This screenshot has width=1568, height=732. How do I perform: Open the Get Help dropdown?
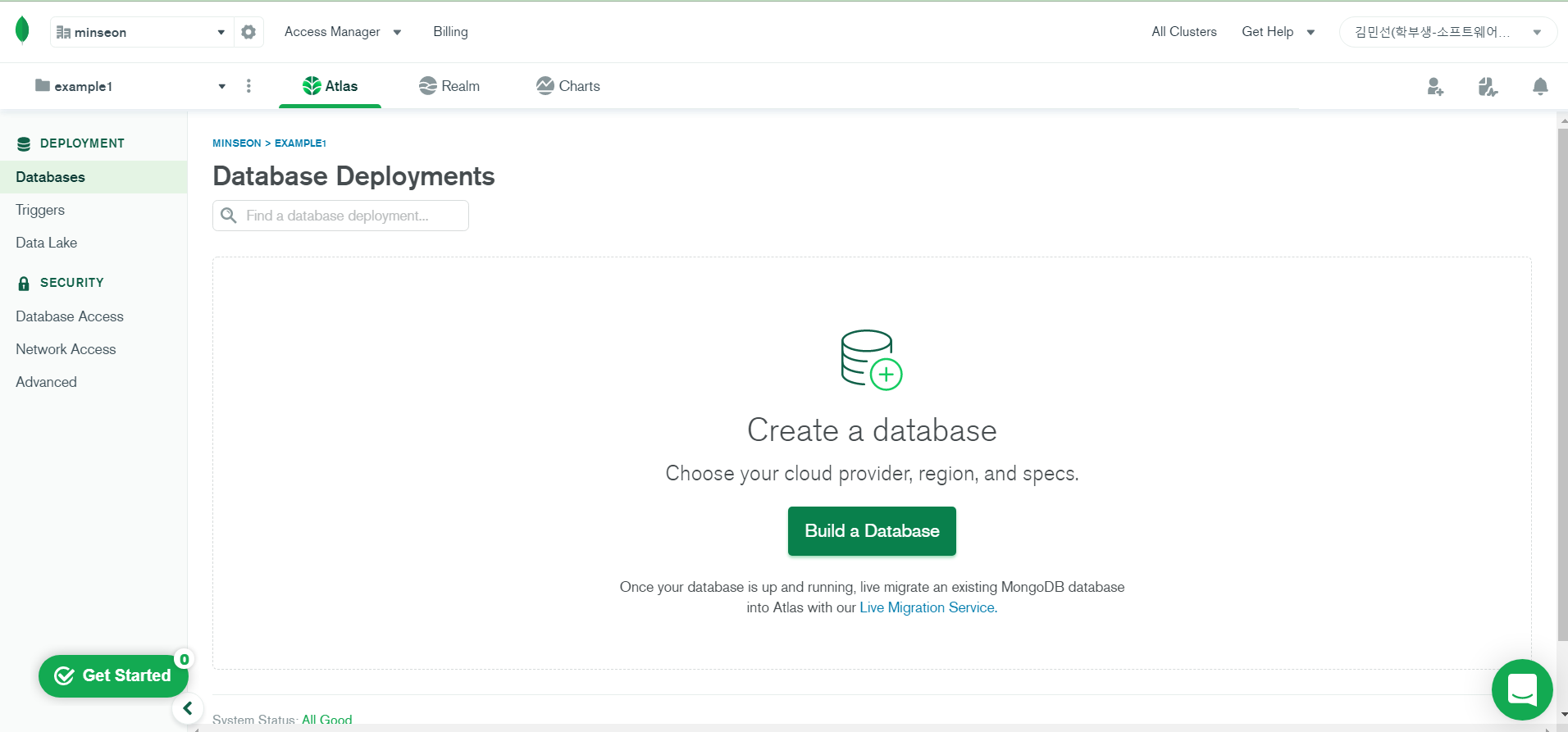click(1278, 32)
